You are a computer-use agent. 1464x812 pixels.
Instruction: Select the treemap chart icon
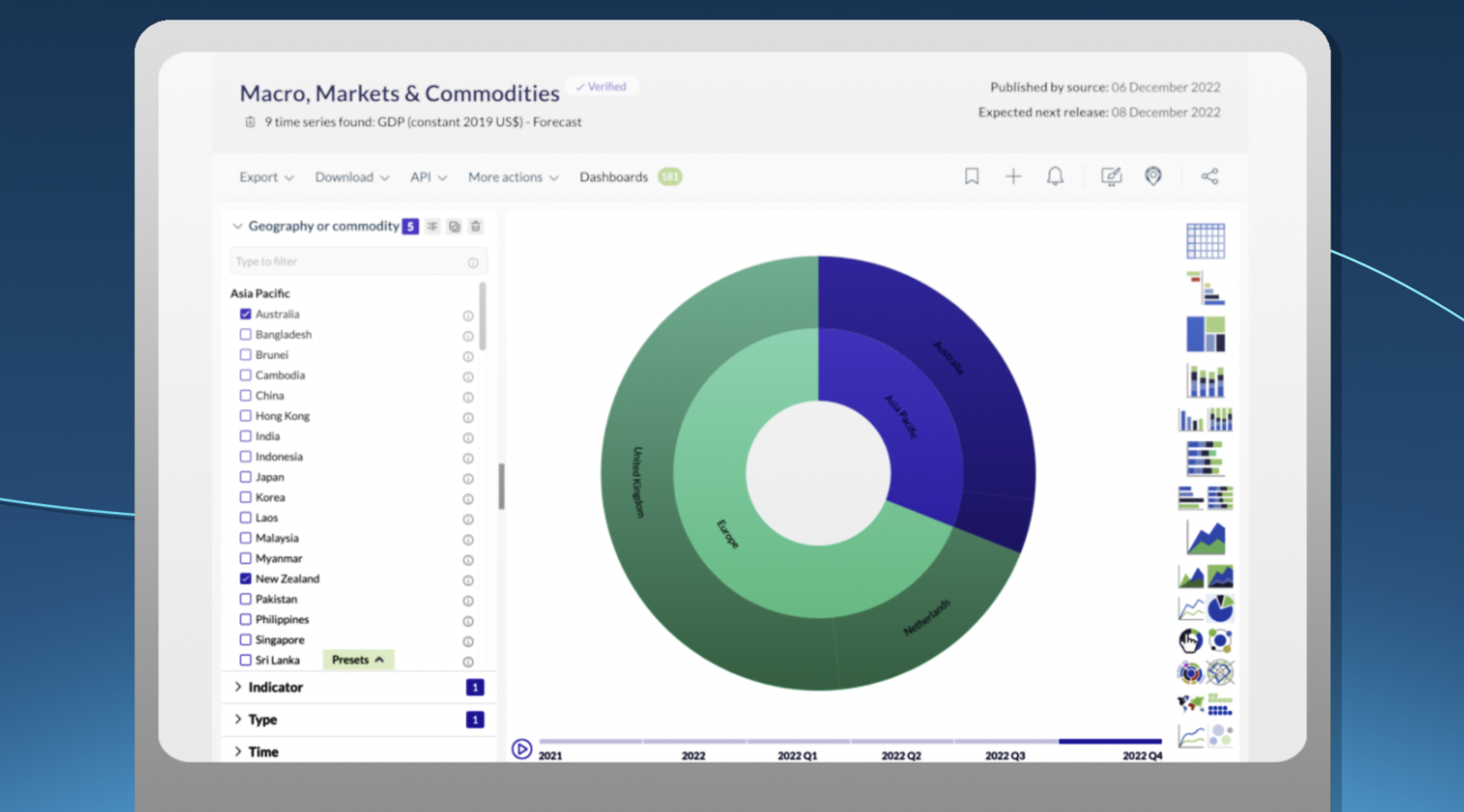1205,334
